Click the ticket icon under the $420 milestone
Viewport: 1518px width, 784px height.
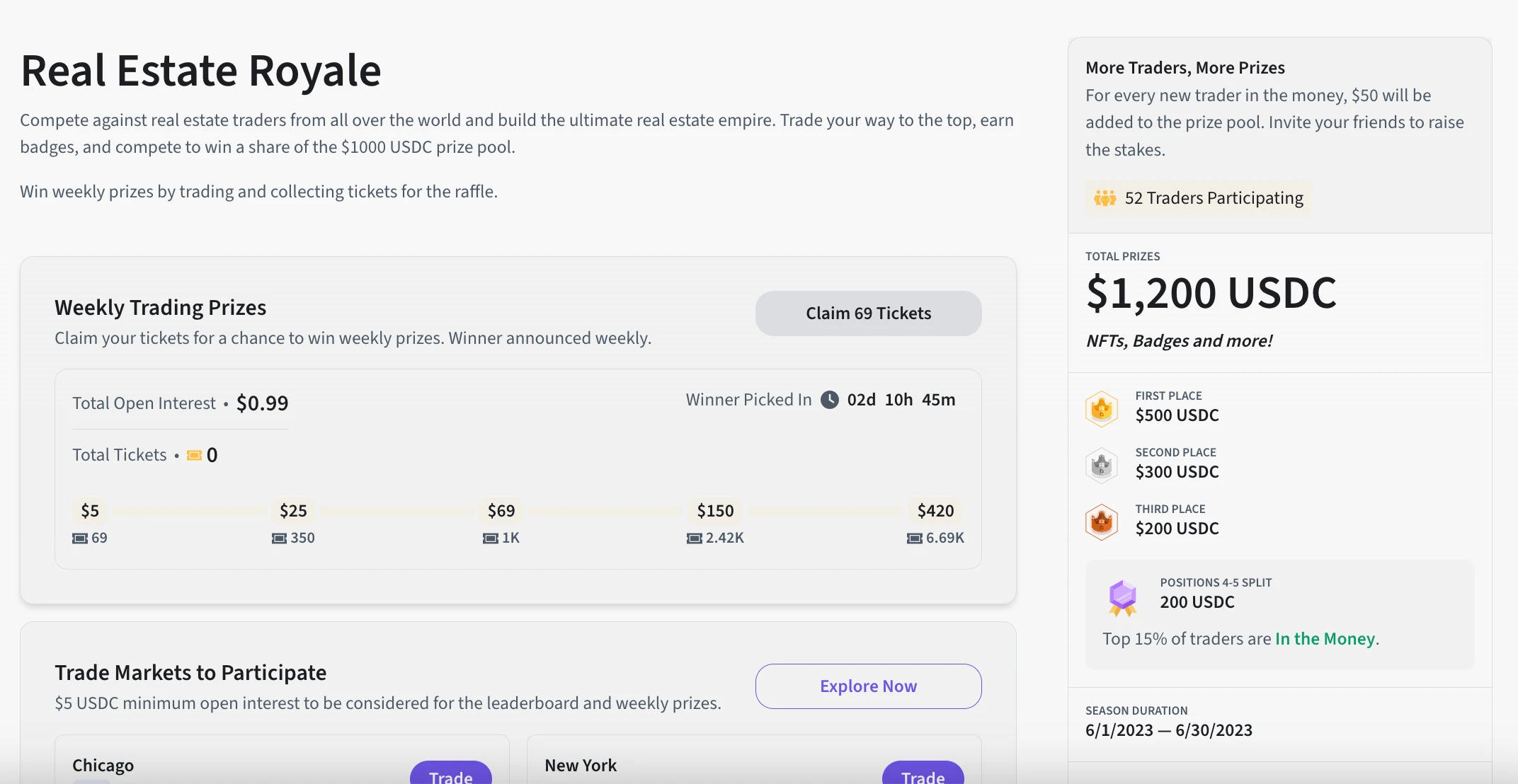click(x=915, y=538)
